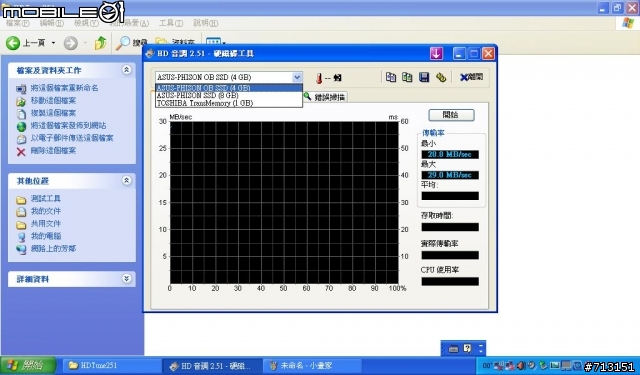
Task: Click the publish-to-web globe icon
Action: tap(21, 126)
